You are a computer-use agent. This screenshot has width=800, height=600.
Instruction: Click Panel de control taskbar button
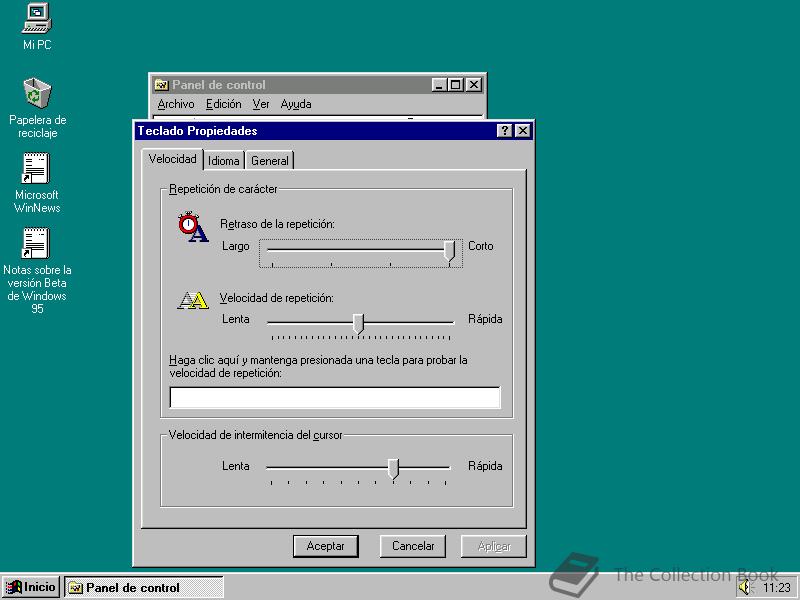[144, 587]
